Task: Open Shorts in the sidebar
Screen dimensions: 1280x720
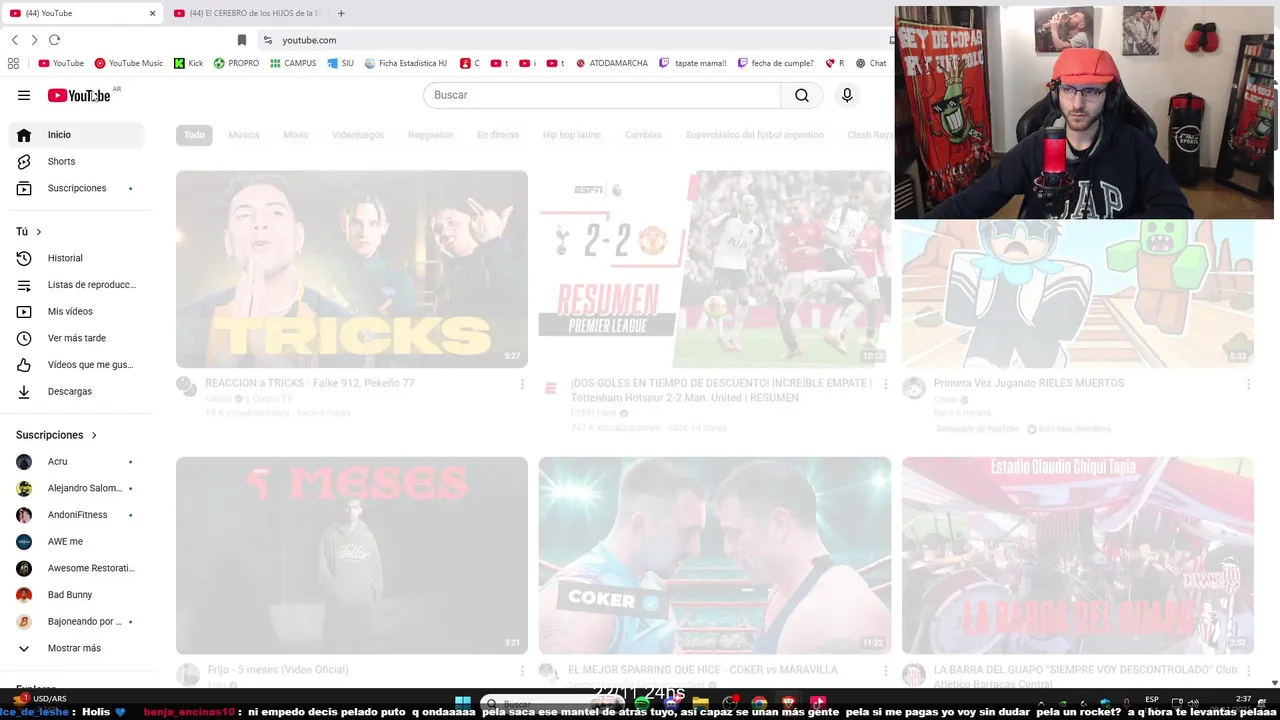Action: pyautogui.click(x=76, y=161)
